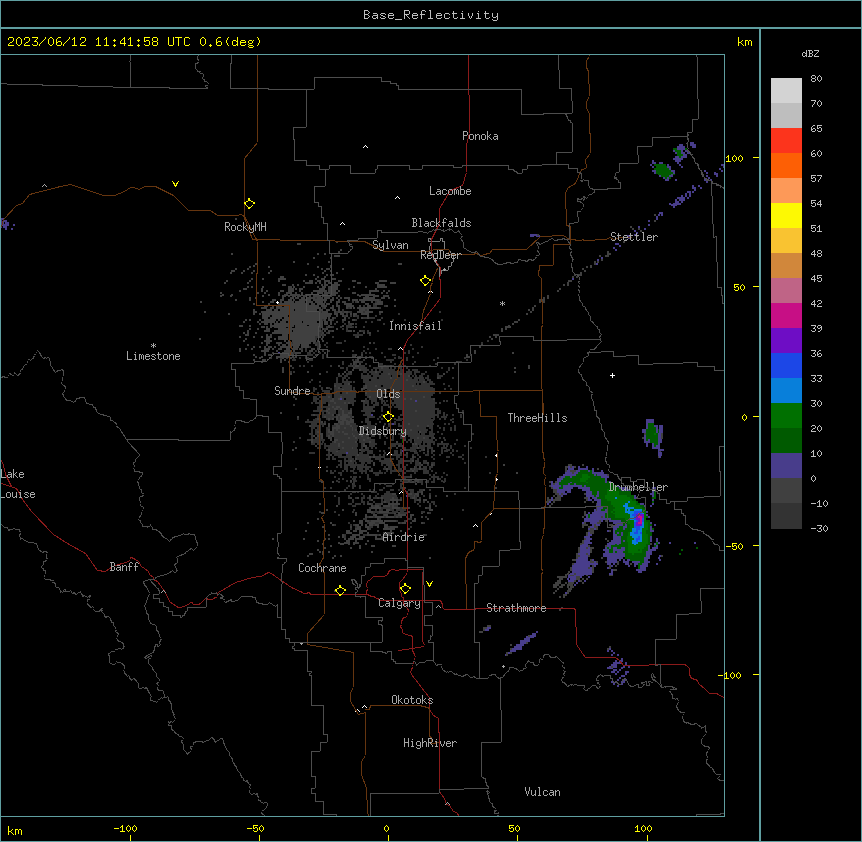Click the Blackfalds label
This screenshot has width=862, height=842.
pyautogui.click(x=441, y=223)
